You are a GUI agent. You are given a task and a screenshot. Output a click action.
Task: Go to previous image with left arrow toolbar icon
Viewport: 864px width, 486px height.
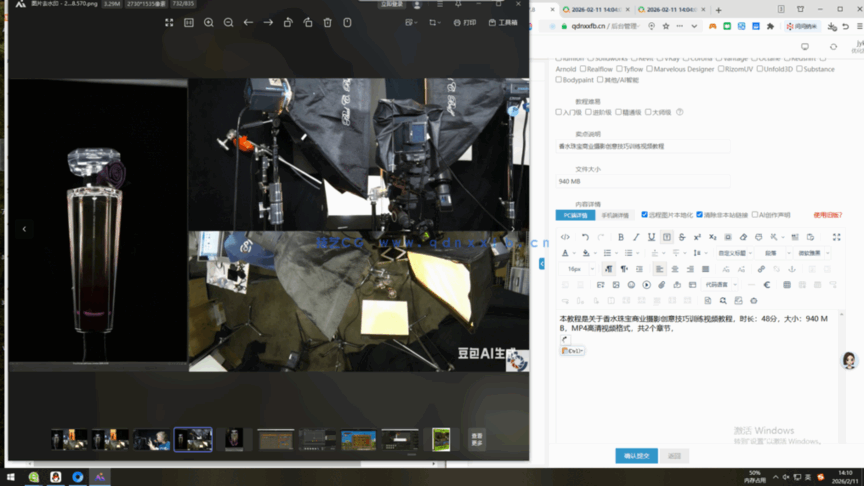249,23
